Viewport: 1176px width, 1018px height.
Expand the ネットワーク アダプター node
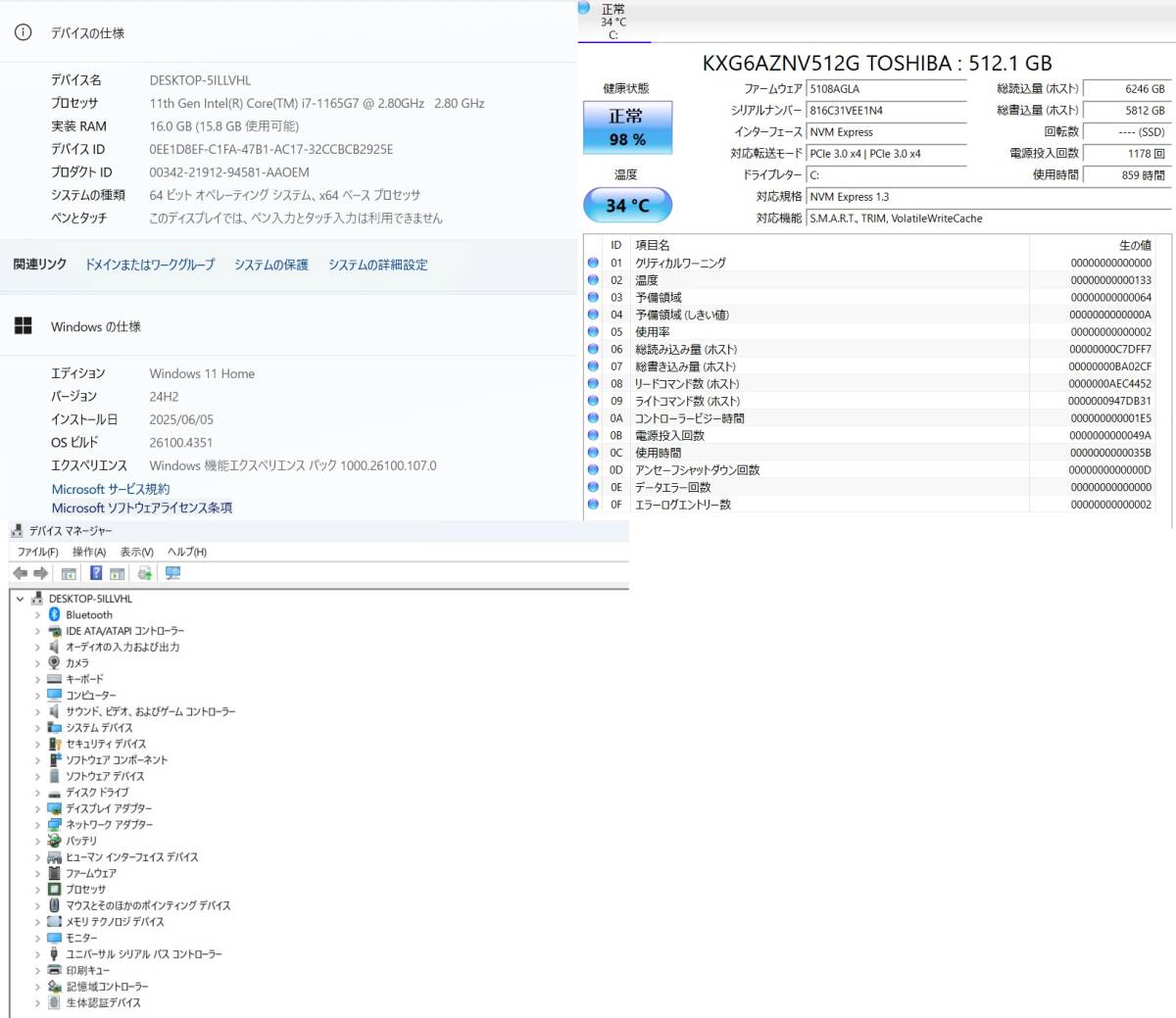[37, 825]
